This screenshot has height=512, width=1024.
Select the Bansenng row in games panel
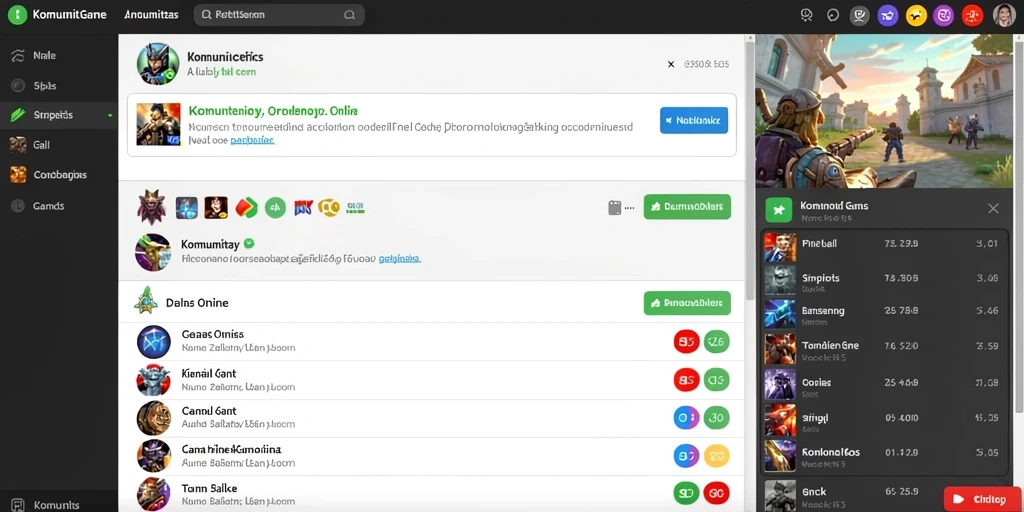coord(885,315)
